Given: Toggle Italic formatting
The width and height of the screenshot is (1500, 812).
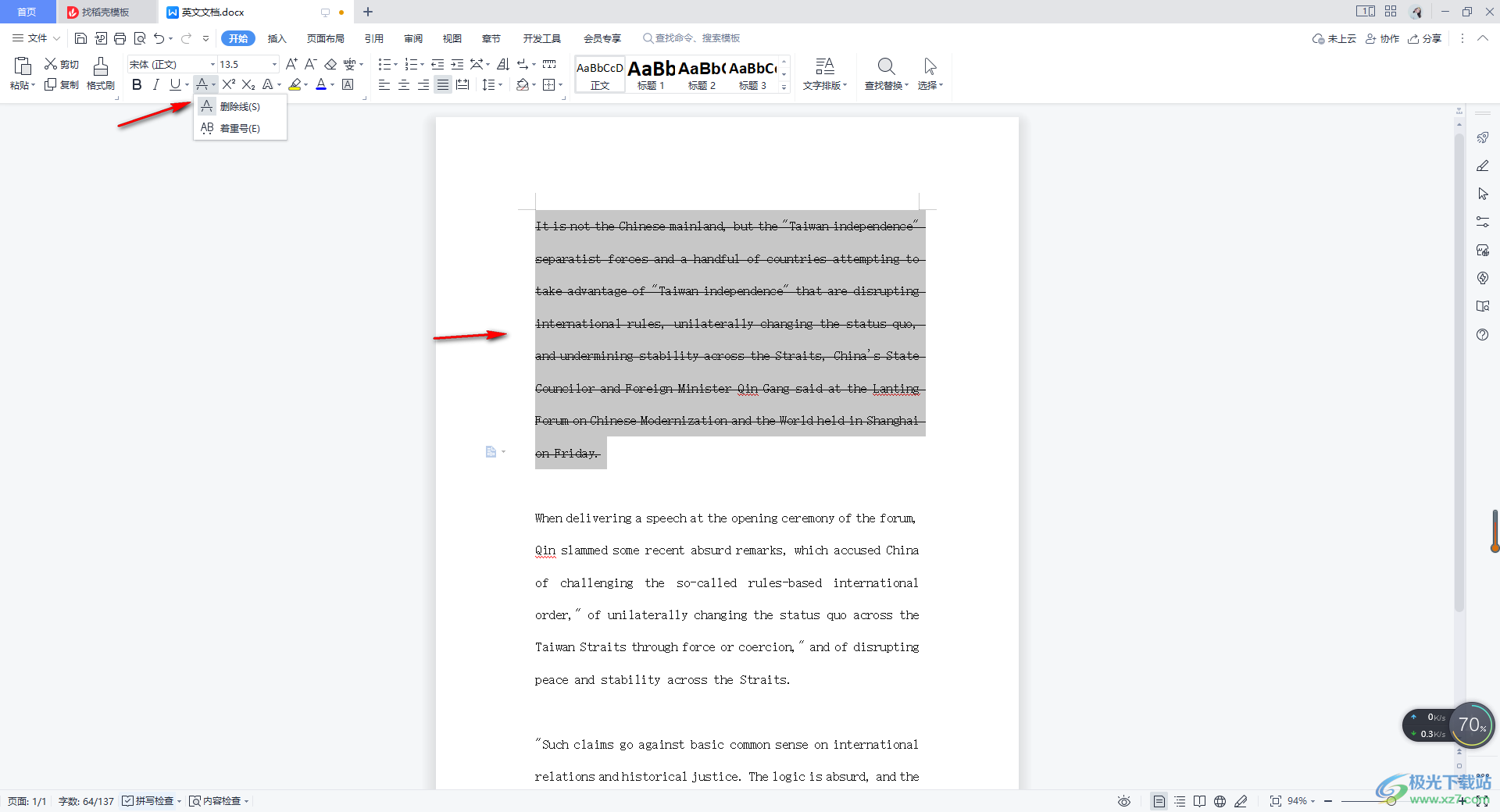Looking at the screenshot, I should pos(155,84).
